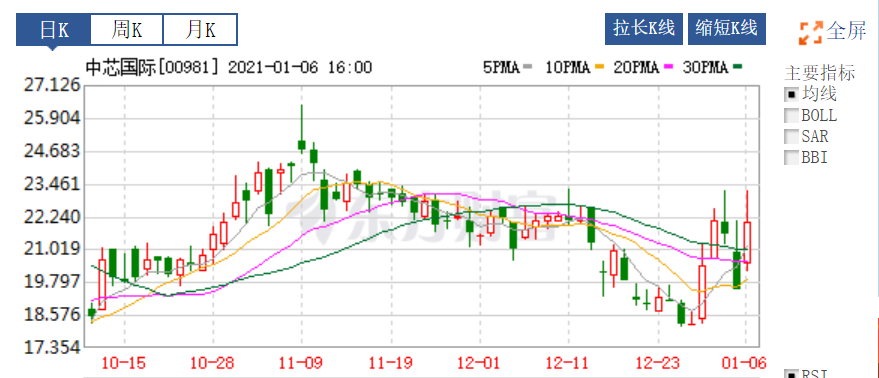The width and height of the screenshot is (879, 378).
Task: Click the orange fullscreen arrows icon
Action: (x=811, y=33)
